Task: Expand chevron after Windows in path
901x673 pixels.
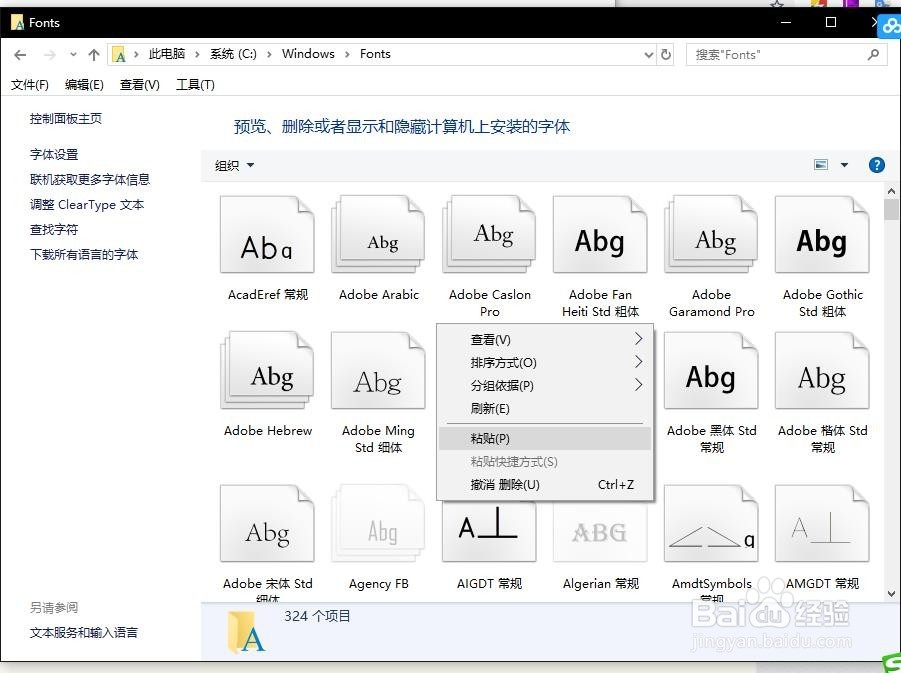Action: (x=347, y=55)
